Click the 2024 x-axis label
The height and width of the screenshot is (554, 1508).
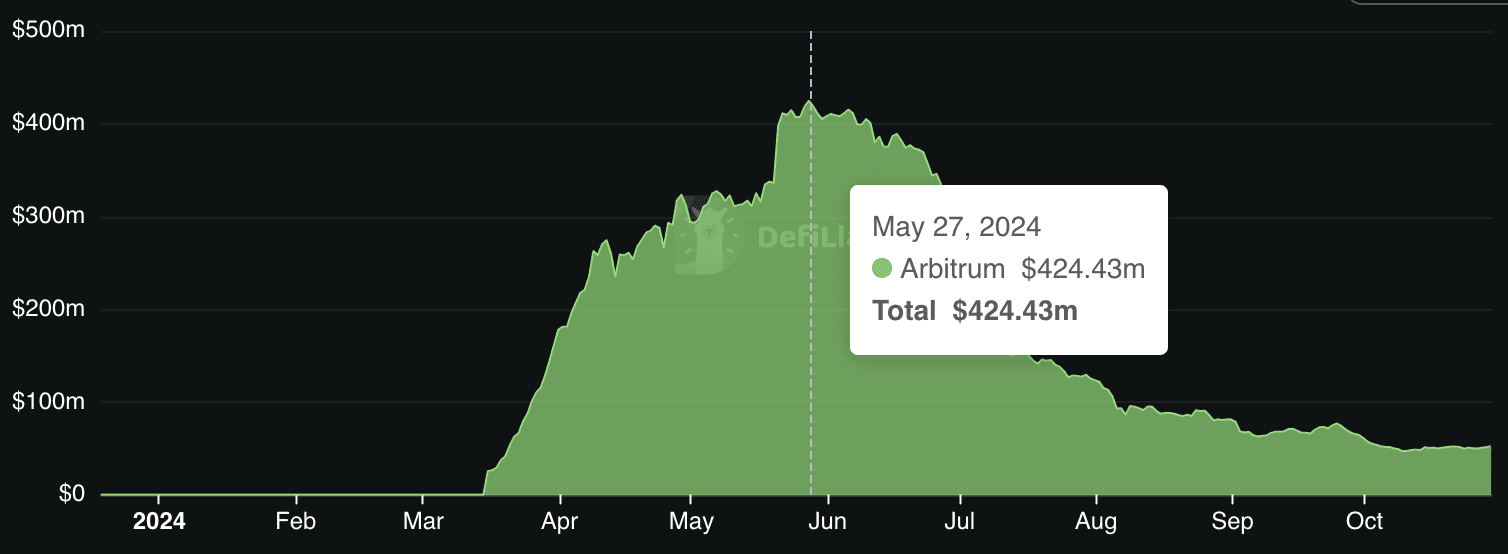pos(159,522)
